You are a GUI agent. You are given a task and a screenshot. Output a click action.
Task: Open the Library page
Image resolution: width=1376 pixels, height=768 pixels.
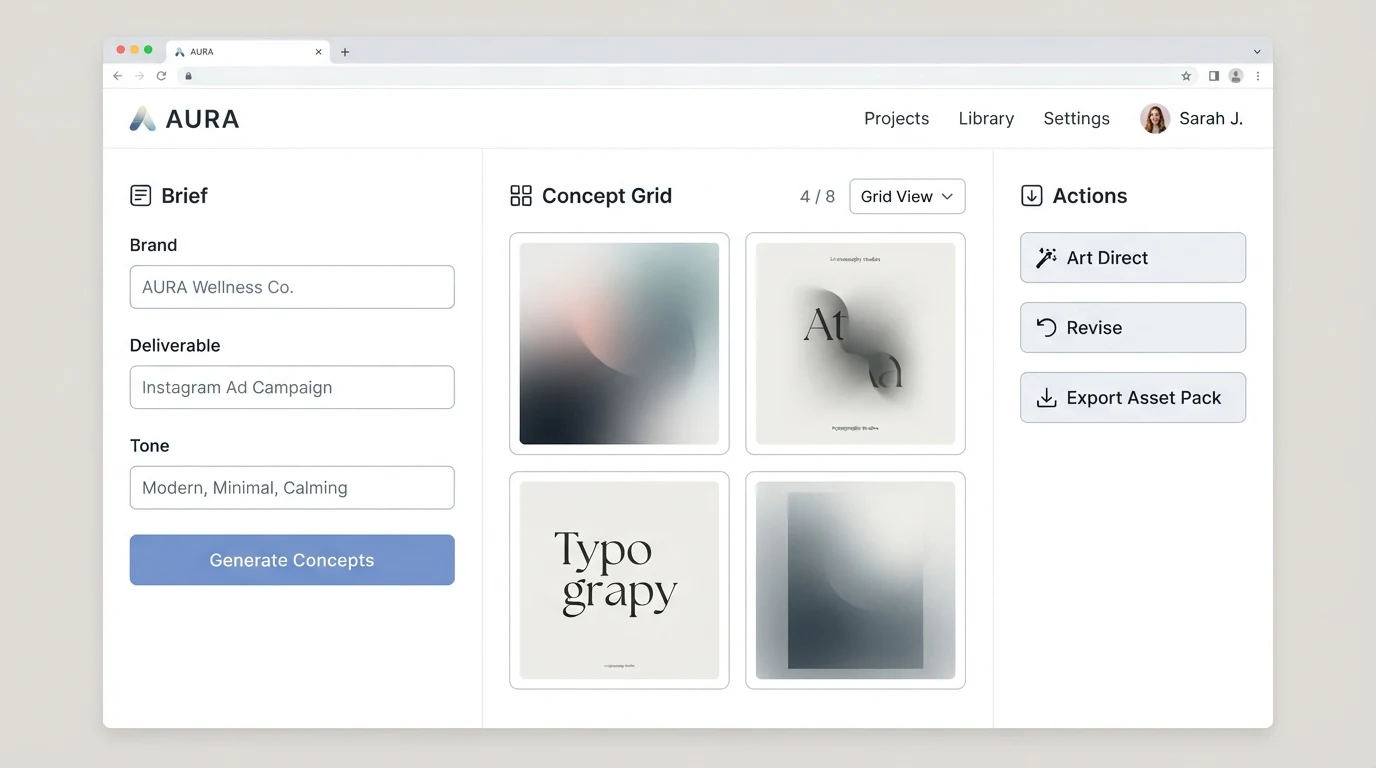pos(986,119)
